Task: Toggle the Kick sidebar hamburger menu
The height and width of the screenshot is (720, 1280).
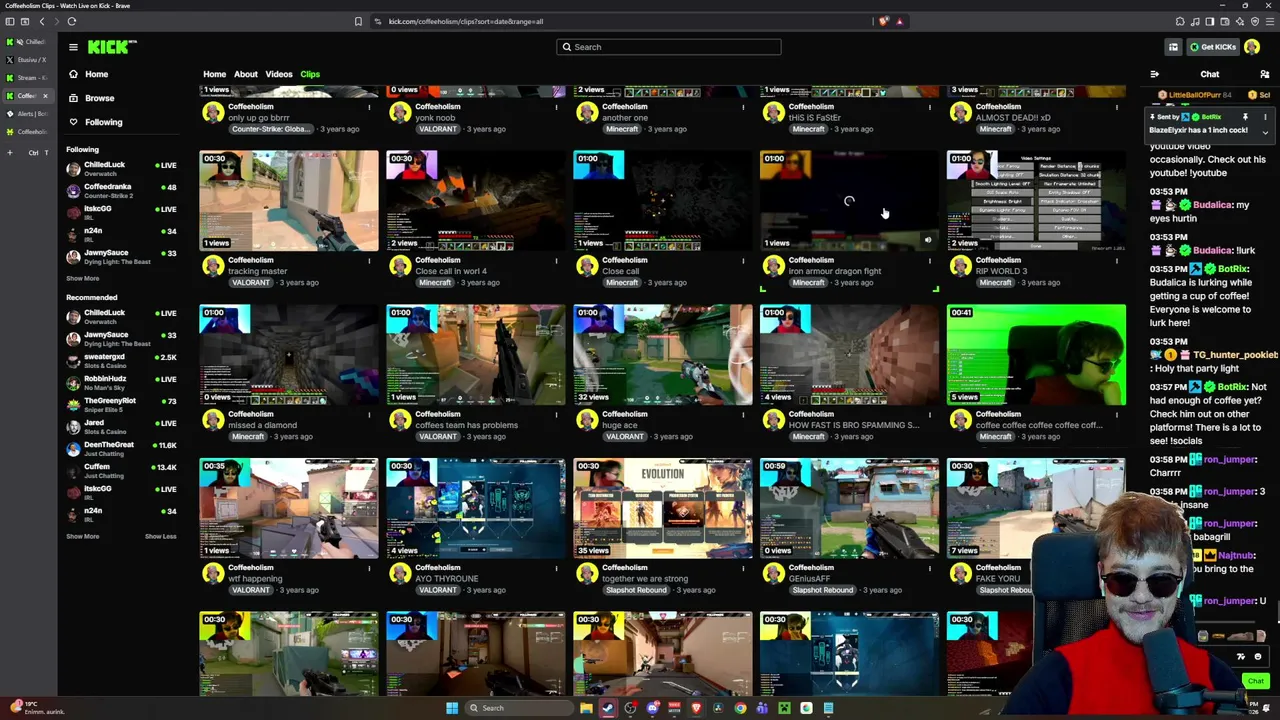Action: (73, 47)
